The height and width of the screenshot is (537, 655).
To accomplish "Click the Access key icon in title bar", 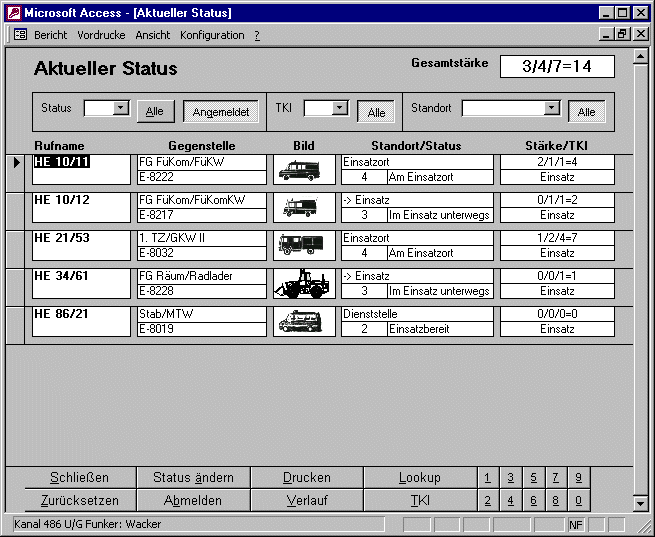I will coord(14,13).
